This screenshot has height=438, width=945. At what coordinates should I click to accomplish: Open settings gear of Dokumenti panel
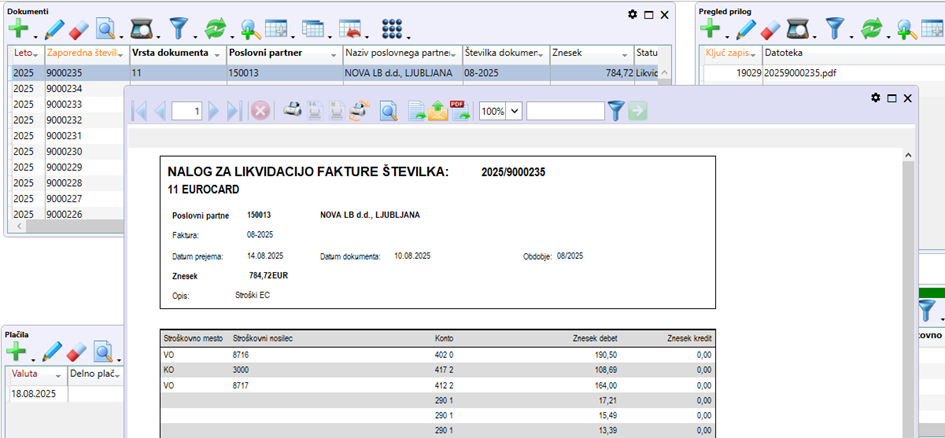coord(632,14)
